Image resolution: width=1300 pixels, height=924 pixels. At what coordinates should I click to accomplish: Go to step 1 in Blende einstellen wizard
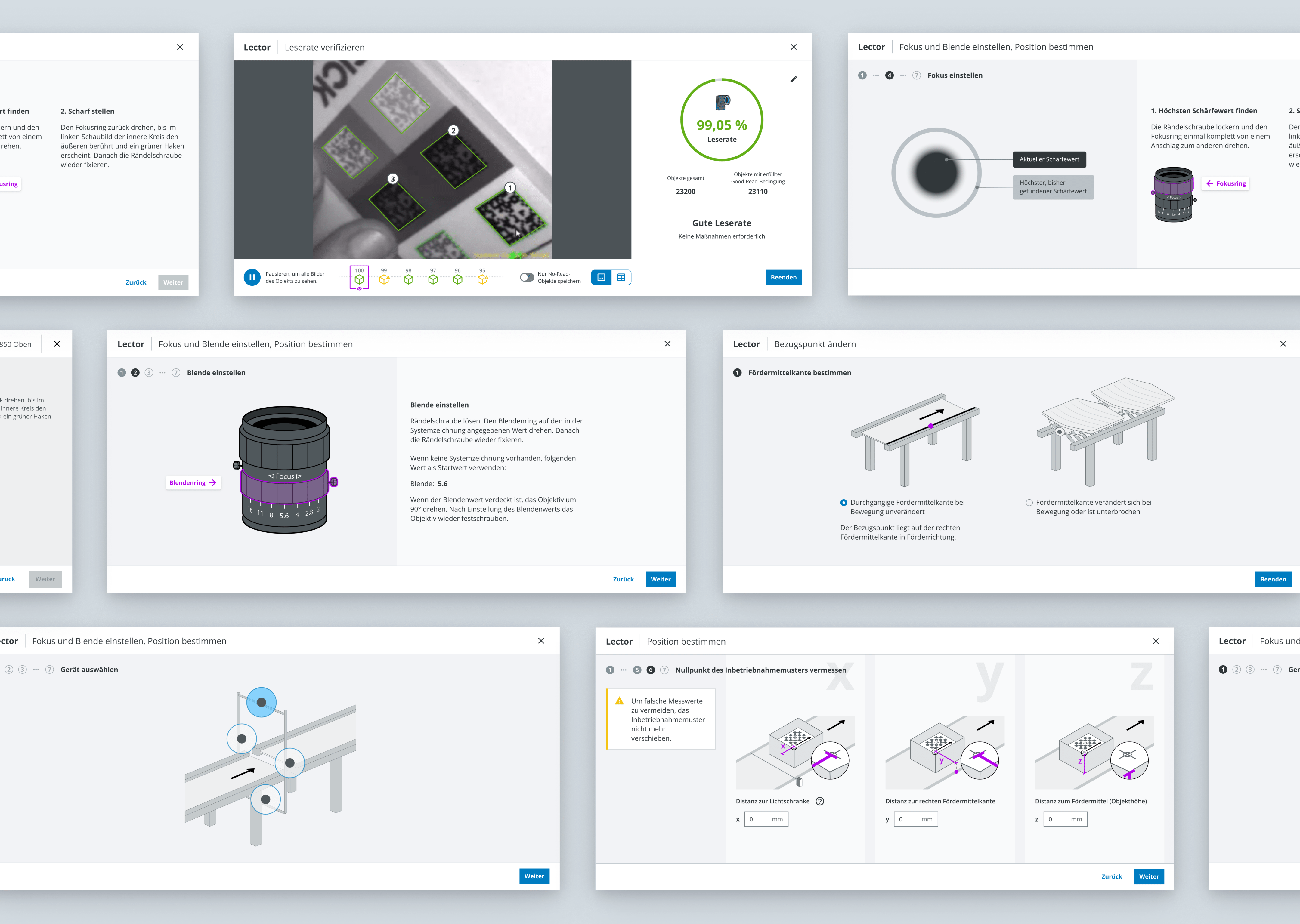coord(122,373)
